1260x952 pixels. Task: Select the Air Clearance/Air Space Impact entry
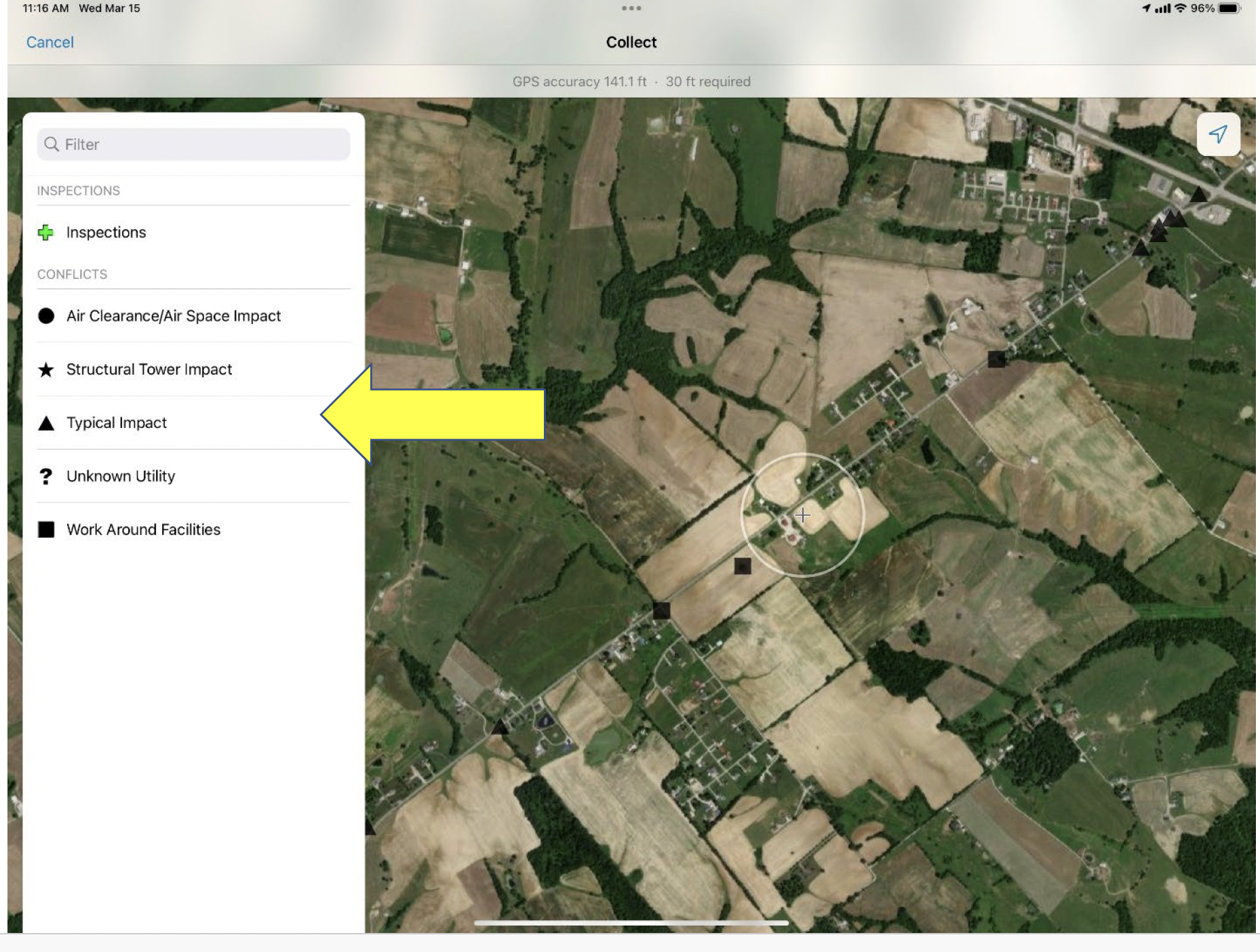[173, 315]
